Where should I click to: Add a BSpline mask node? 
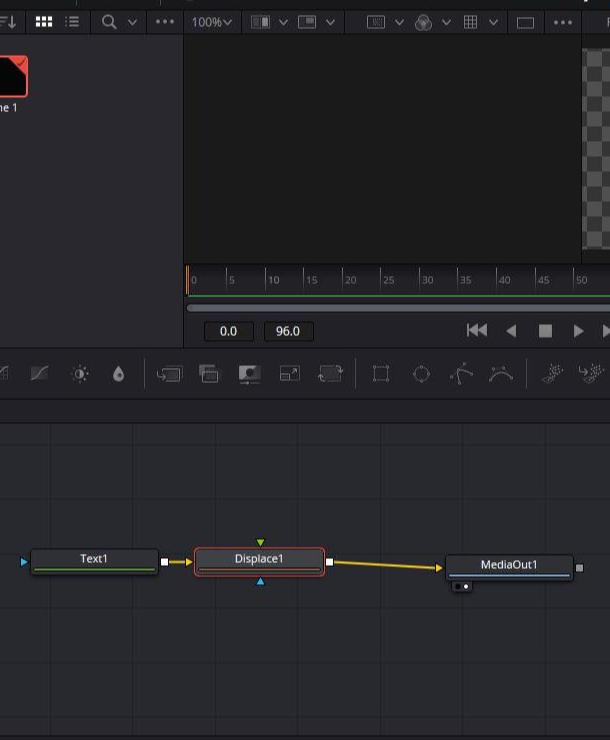(x=501, y=374)
